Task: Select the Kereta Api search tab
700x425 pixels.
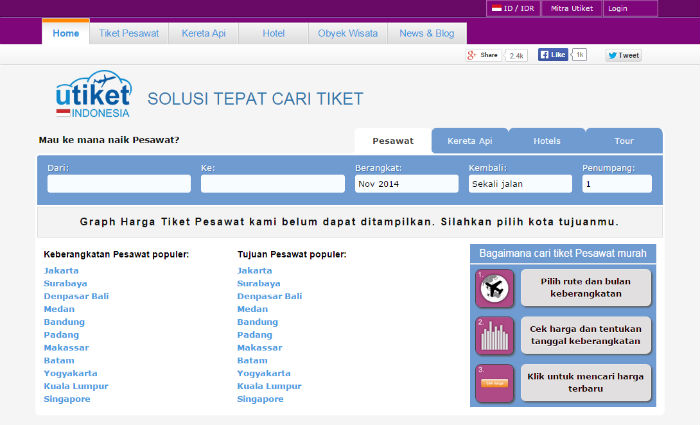Action: (x=470, y=141)
